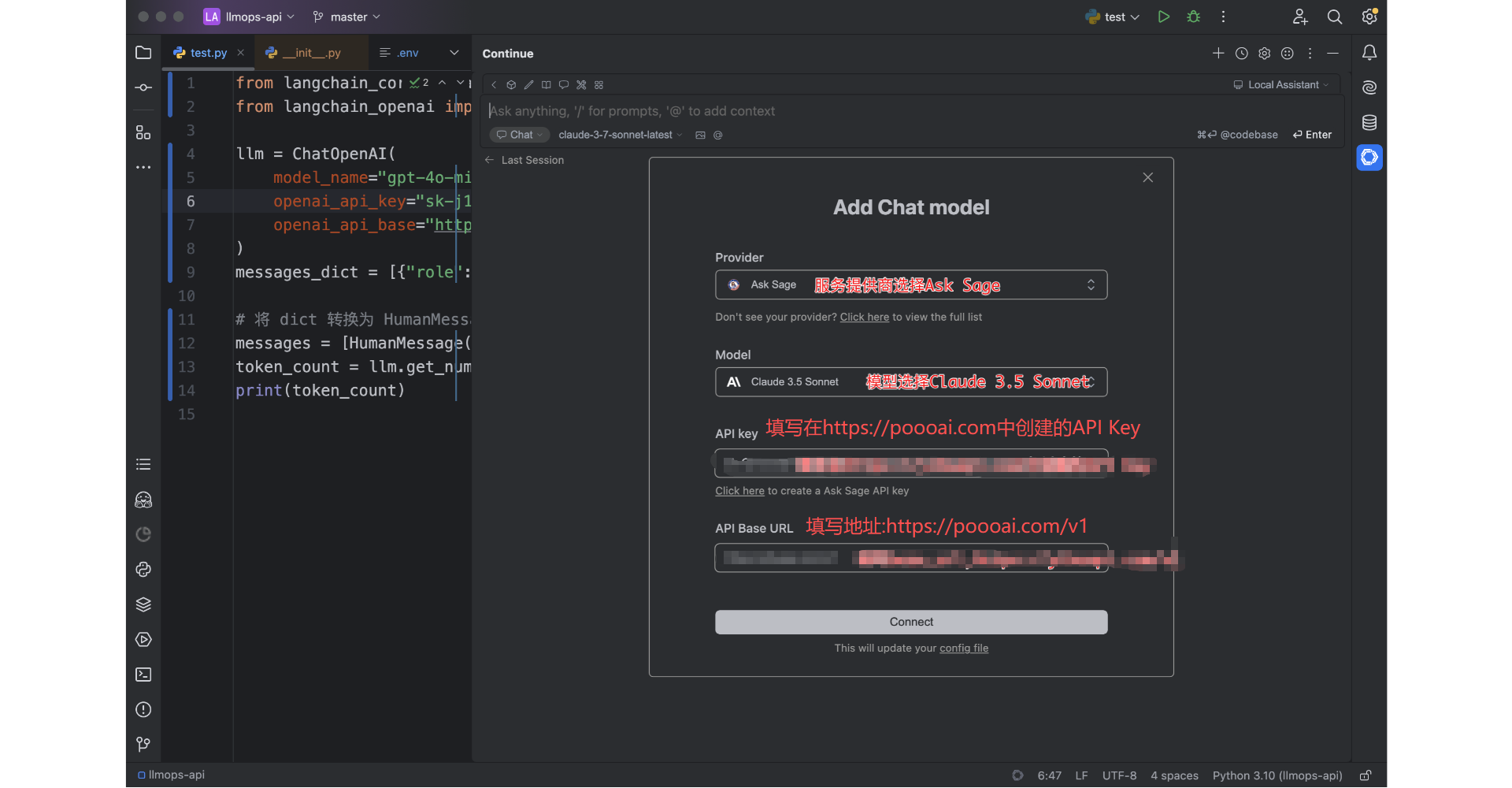Image resolution: width=1512 pixels, height=788 pixels.
Task: Click into the API key input field
Action: (910, 464)
